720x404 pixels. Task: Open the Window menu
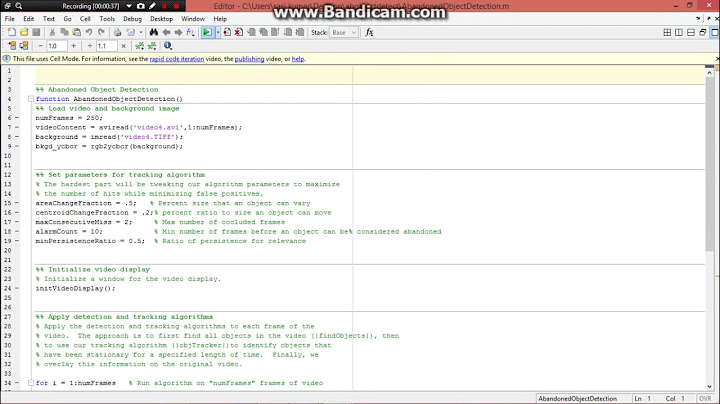193,19
